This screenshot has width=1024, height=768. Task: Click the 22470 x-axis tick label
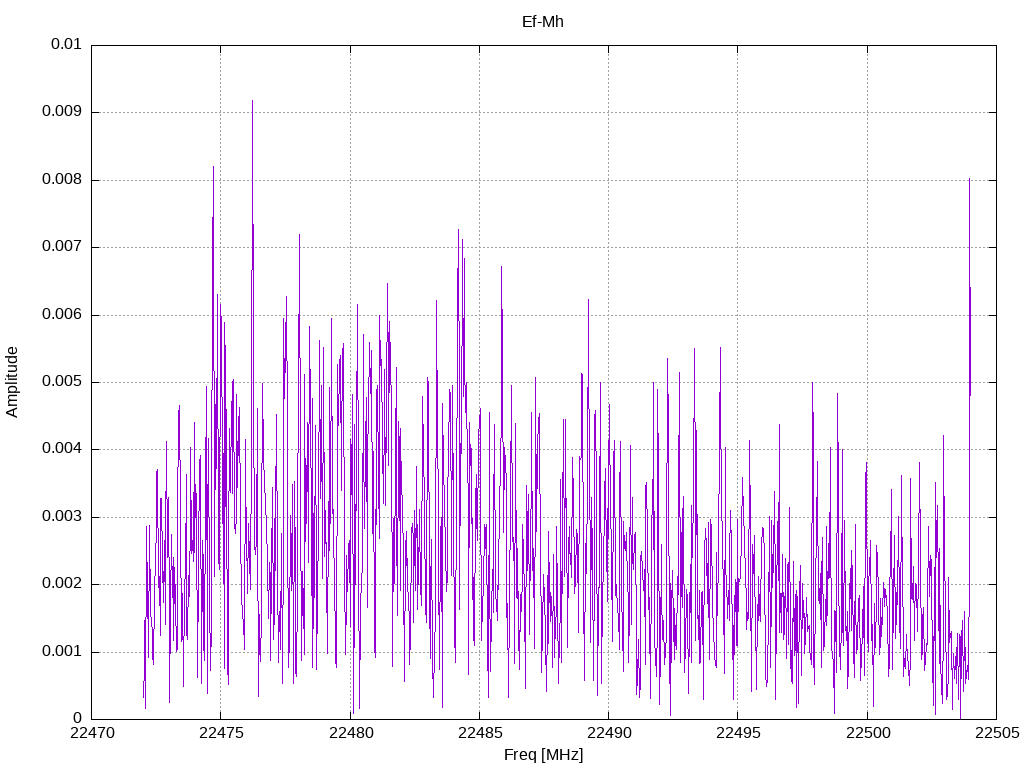92,733
